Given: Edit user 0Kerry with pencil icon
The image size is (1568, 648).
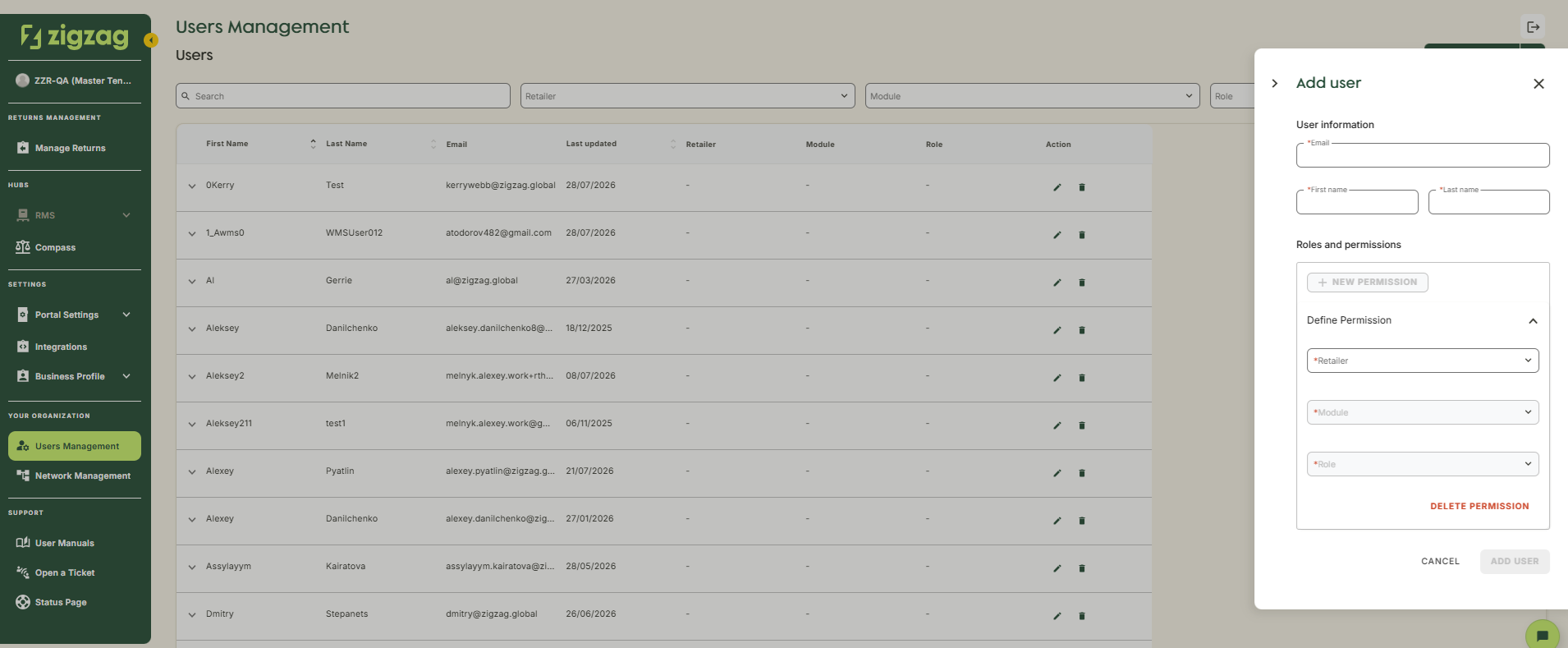Looking at the screenshot, I should click(1057, 187).
